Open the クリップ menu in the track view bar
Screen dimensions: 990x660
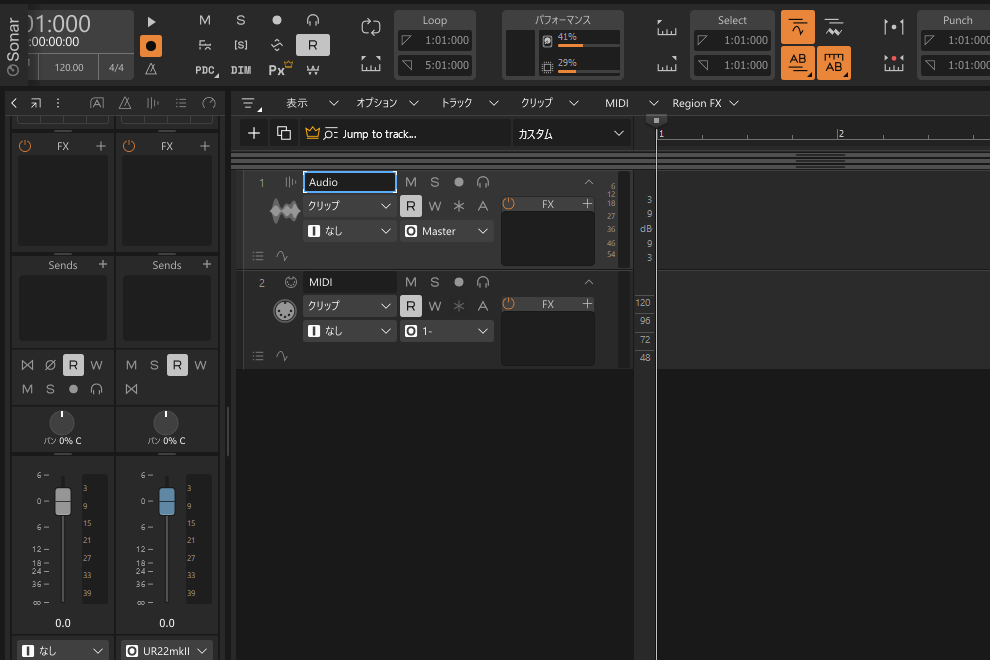(x=549, y=103)
